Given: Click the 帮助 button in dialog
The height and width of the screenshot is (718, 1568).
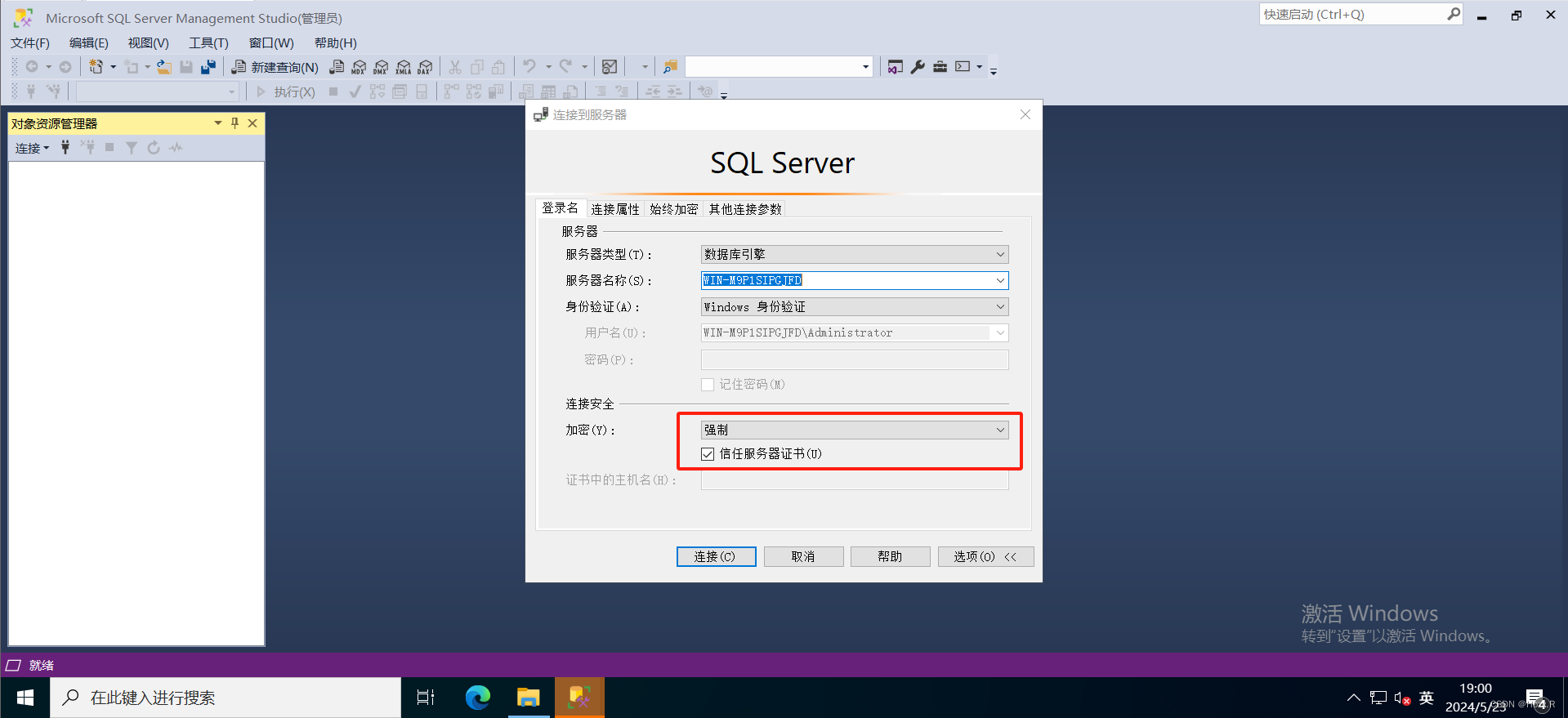Looking at the screenshot, I should point(890,556).
